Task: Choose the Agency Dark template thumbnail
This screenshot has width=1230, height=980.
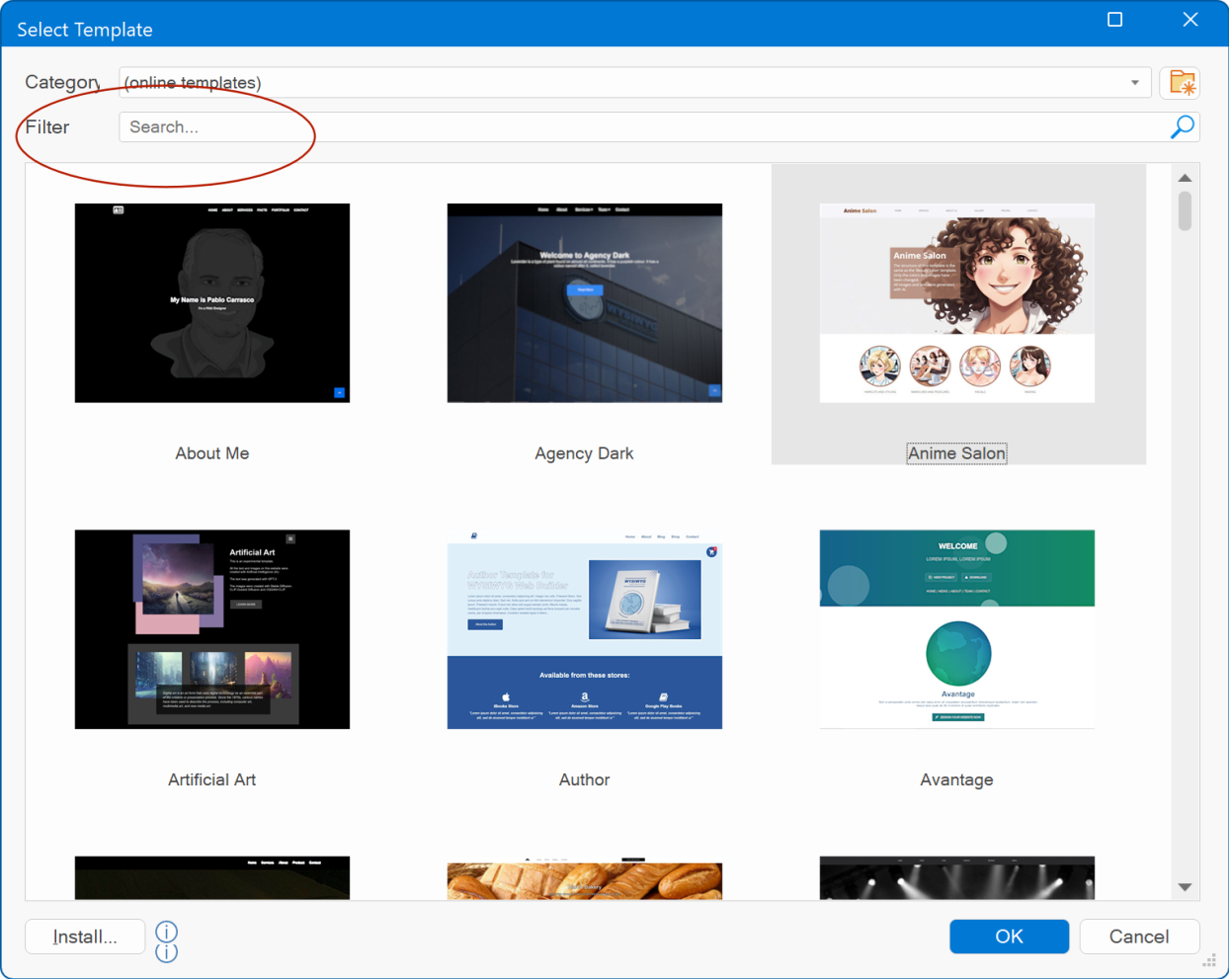Action: click(585, 303)
